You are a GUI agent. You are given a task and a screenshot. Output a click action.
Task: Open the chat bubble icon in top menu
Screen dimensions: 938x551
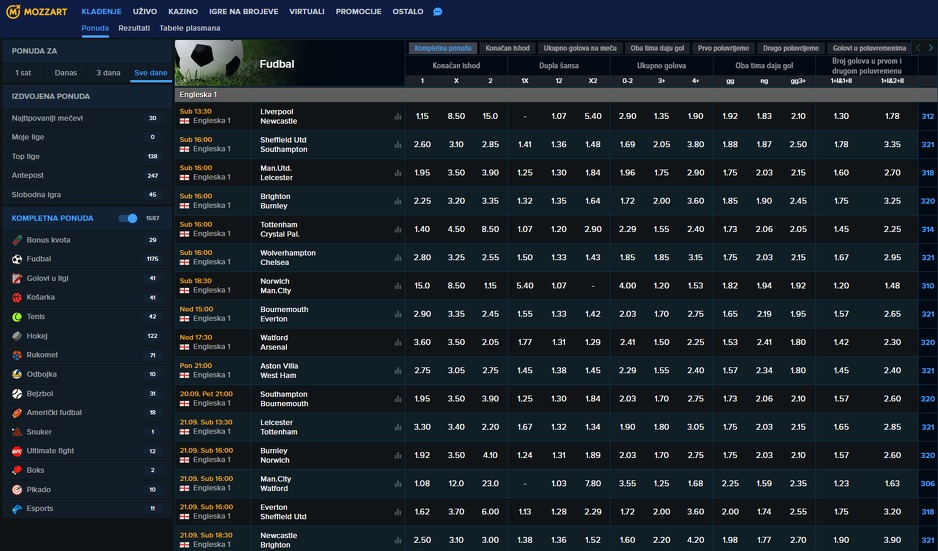pyautogui.click(x=438, y=11)
